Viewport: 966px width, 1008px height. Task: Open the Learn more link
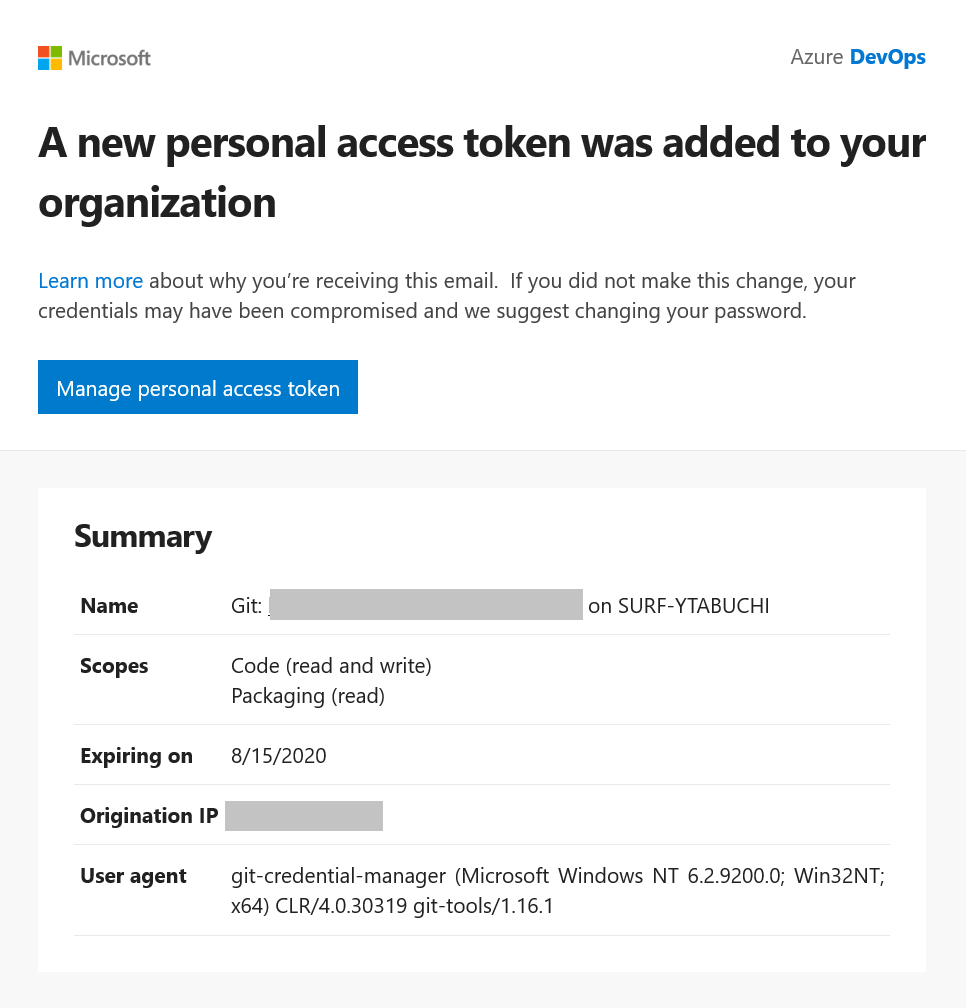click(91, 281)
